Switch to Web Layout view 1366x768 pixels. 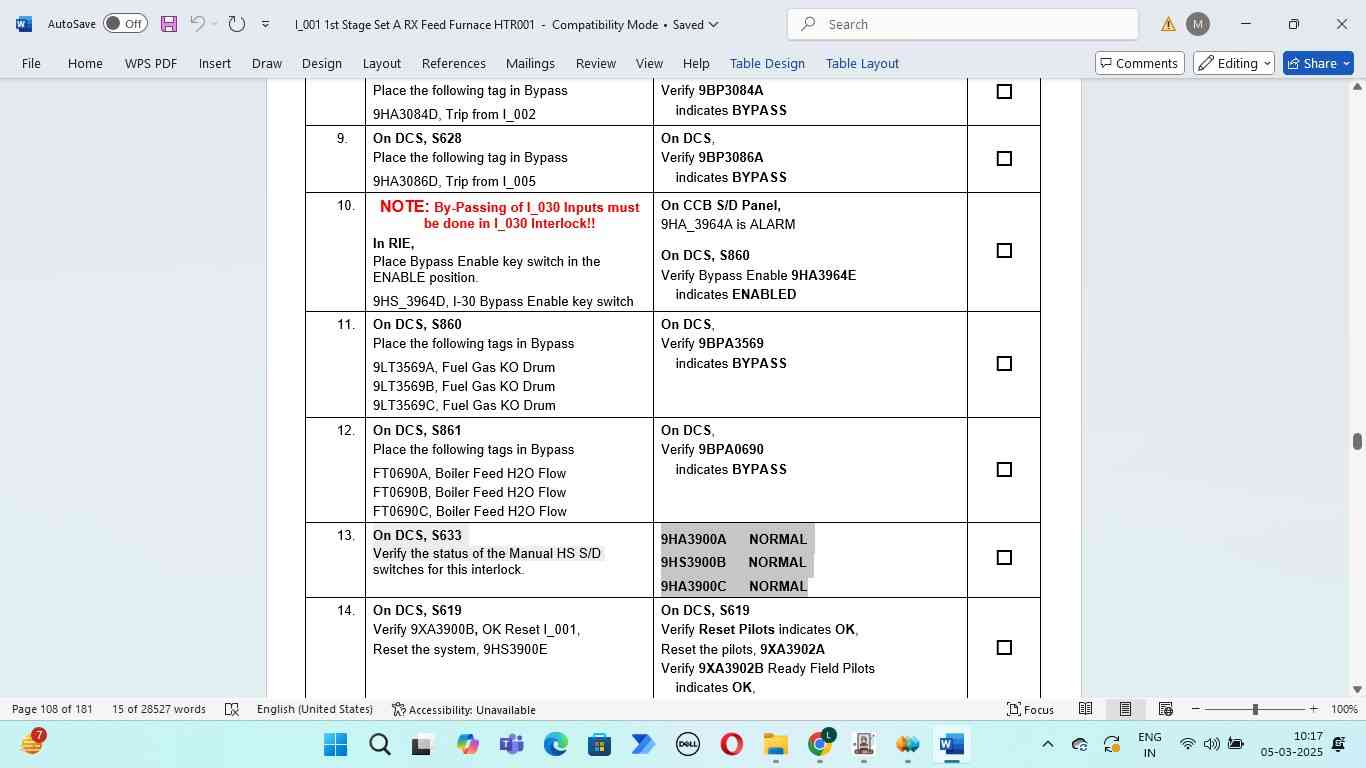coord(1165,709)
